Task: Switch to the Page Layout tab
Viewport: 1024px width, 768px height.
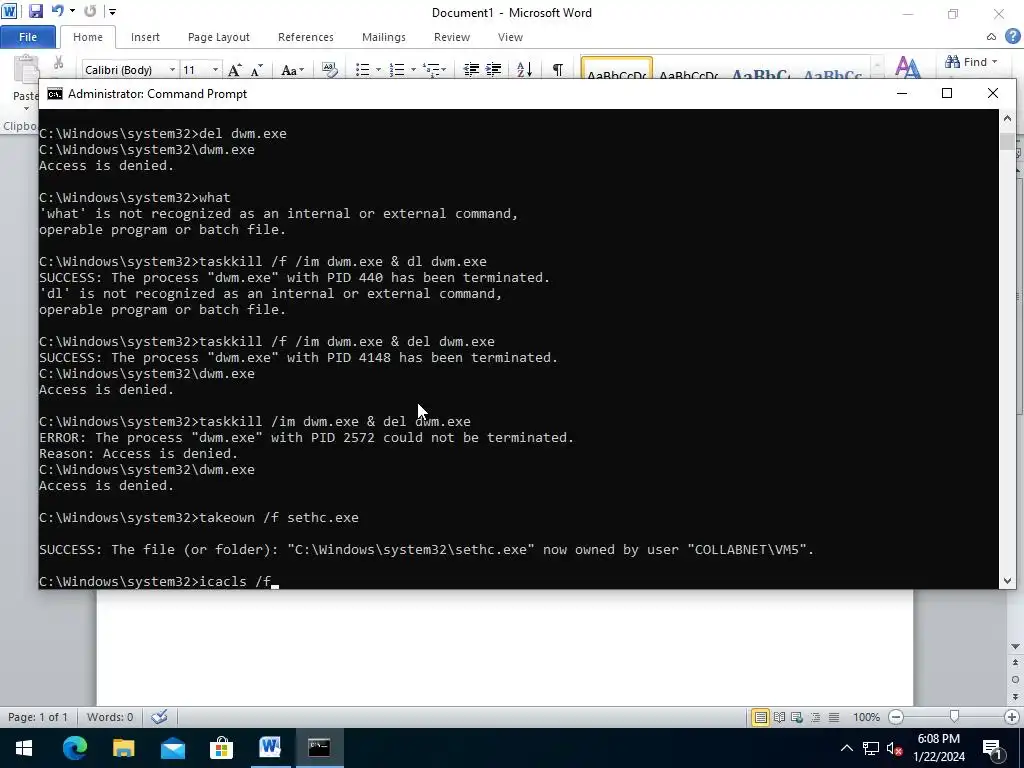Action: tap(219, 37)
